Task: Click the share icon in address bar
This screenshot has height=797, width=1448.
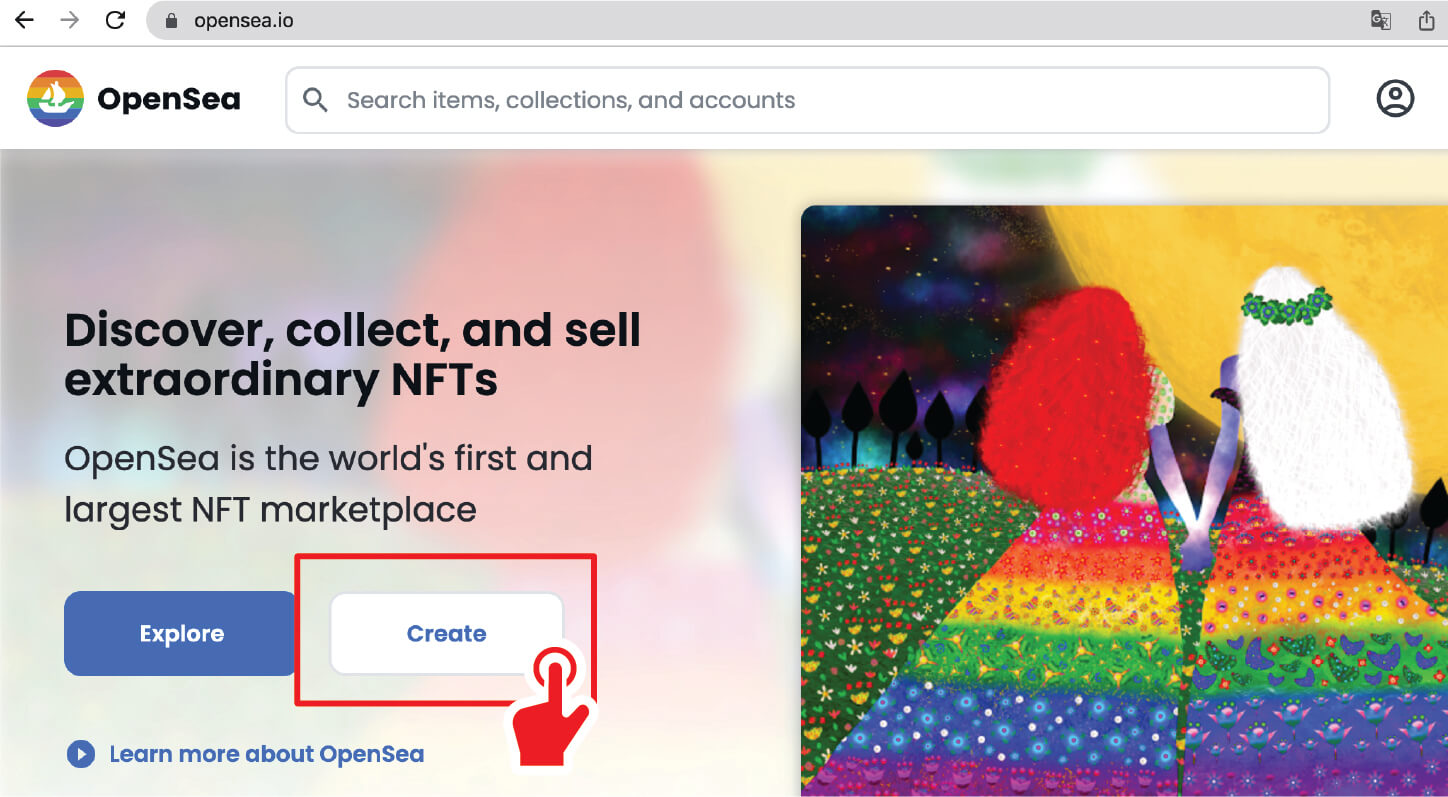Action: point(1427,20)
